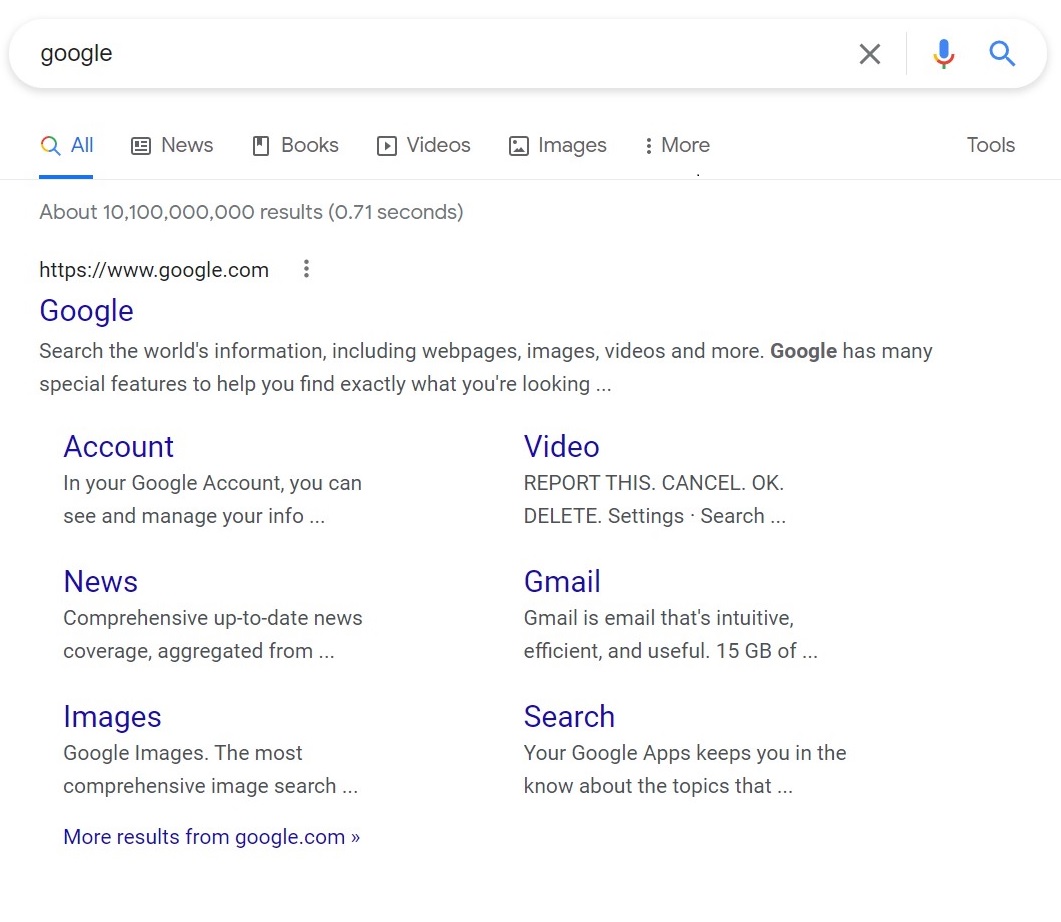Screen dimensions: 1061x922
Task: Open the Tools options
Action: click(991, 145)
